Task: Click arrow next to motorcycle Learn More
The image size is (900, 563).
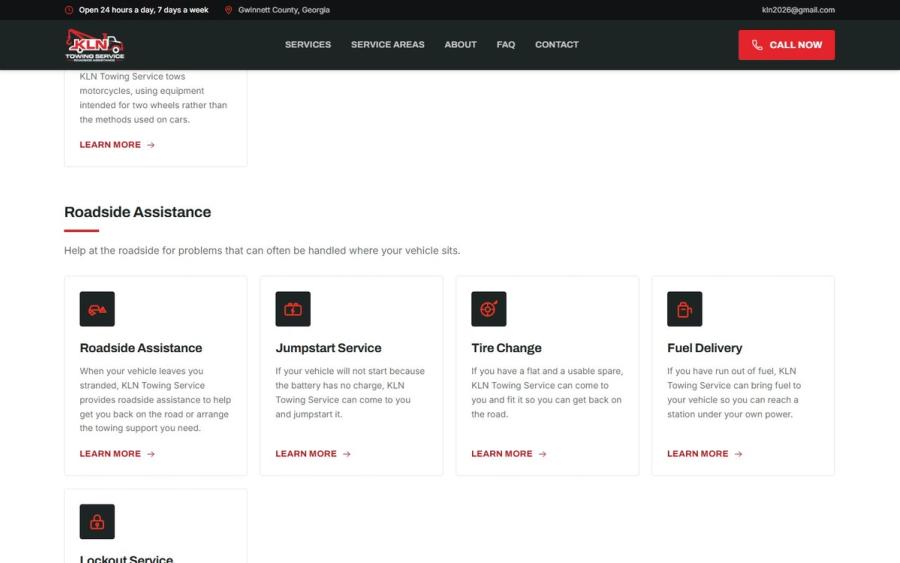Action: click(151, 145)
